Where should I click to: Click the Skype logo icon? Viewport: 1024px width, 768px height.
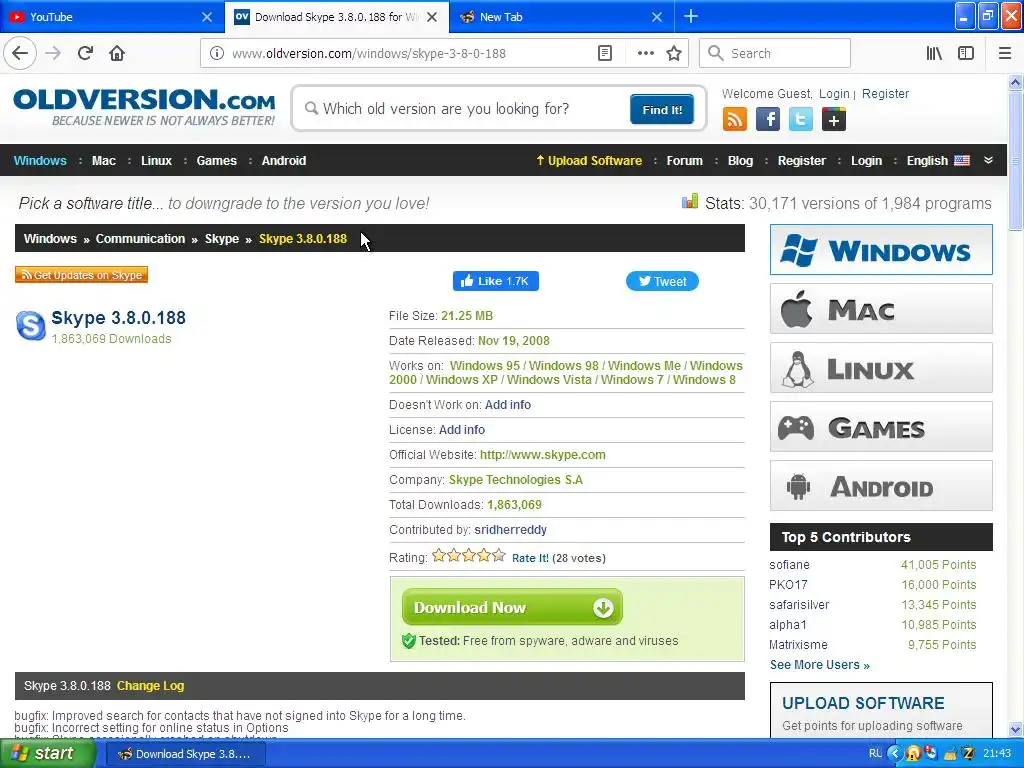click(x=31, y=326)
